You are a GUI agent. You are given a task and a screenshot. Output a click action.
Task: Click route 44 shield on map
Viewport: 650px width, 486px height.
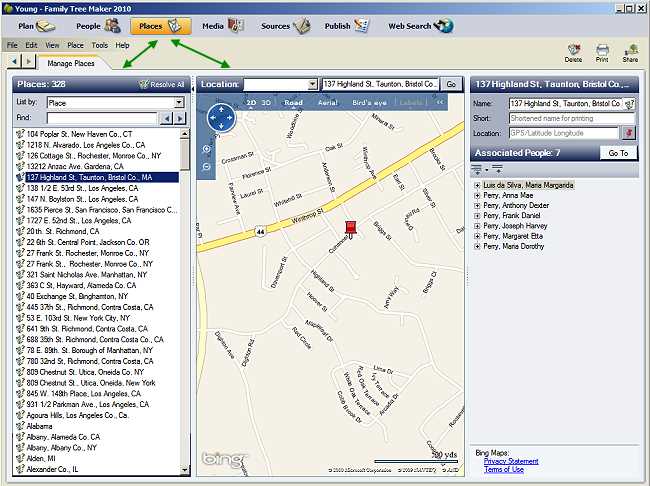coord(260,232)
